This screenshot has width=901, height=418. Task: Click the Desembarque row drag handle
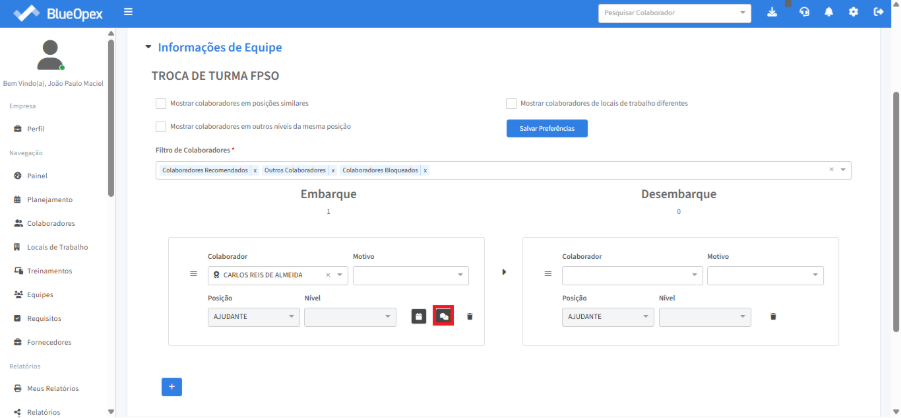548,274
